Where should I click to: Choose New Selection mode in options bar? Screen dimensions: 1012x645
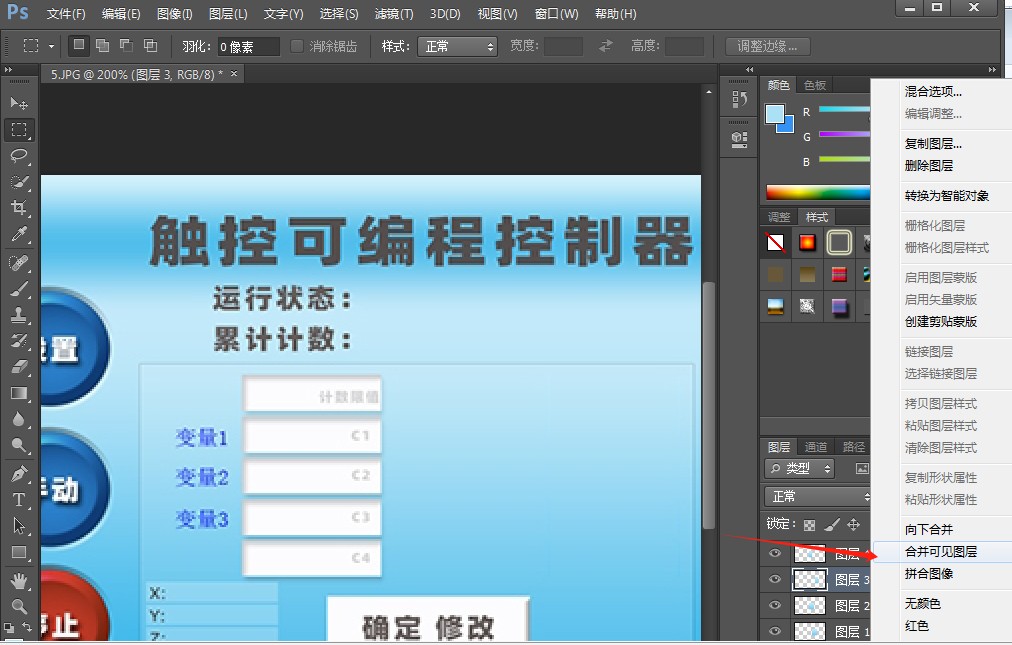tap(79, 45)
